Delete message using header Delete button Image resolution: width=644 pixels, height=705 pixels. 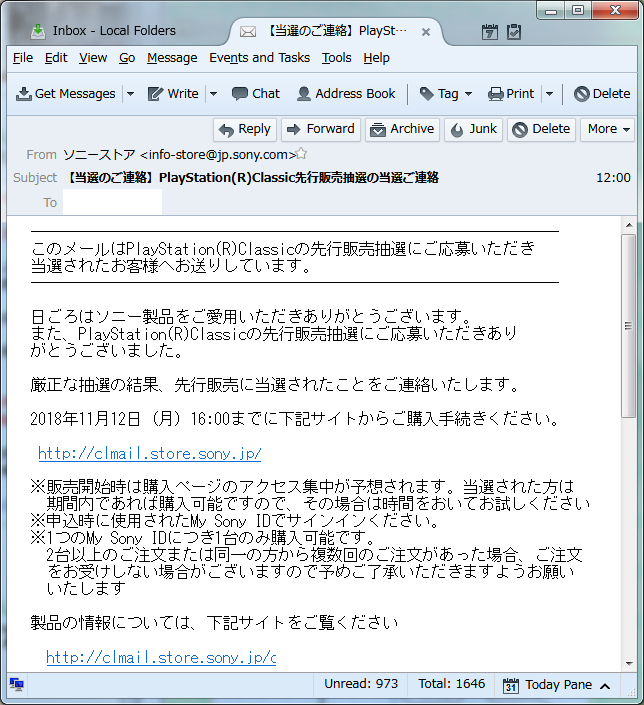pos(541,129)
